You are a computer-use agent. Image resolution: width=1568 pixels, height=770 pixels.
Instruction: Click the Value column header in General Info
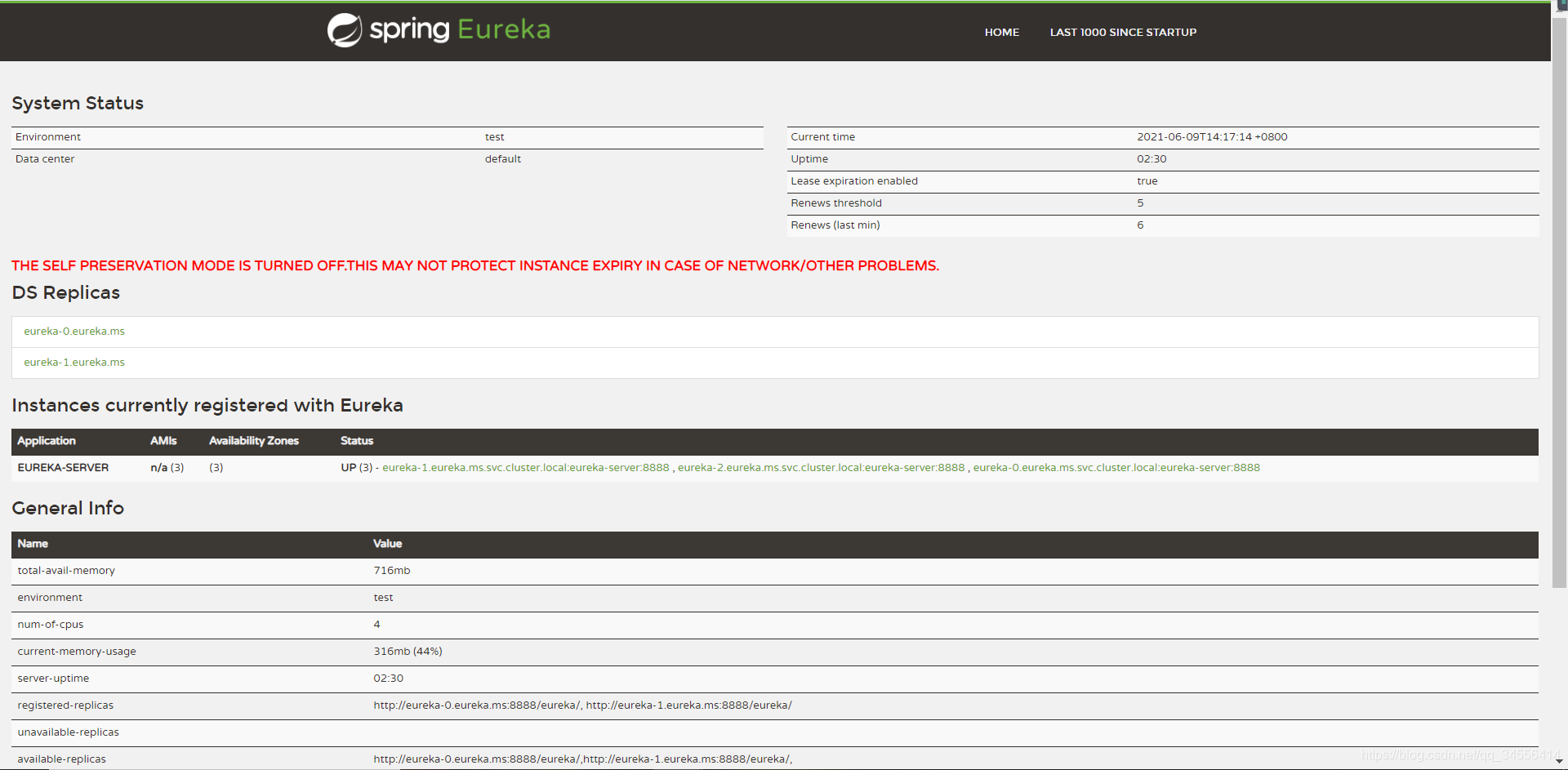pos(387,544)
